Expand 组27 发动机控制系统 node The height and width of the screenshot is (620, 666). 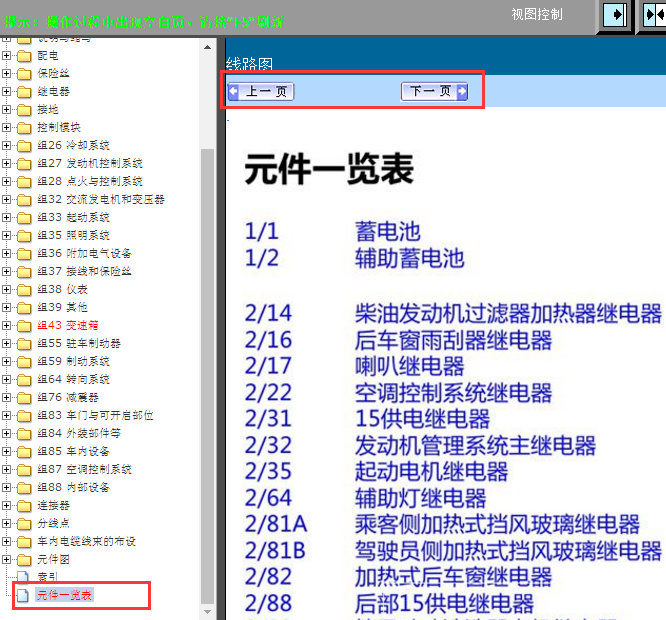coord(6,163)
